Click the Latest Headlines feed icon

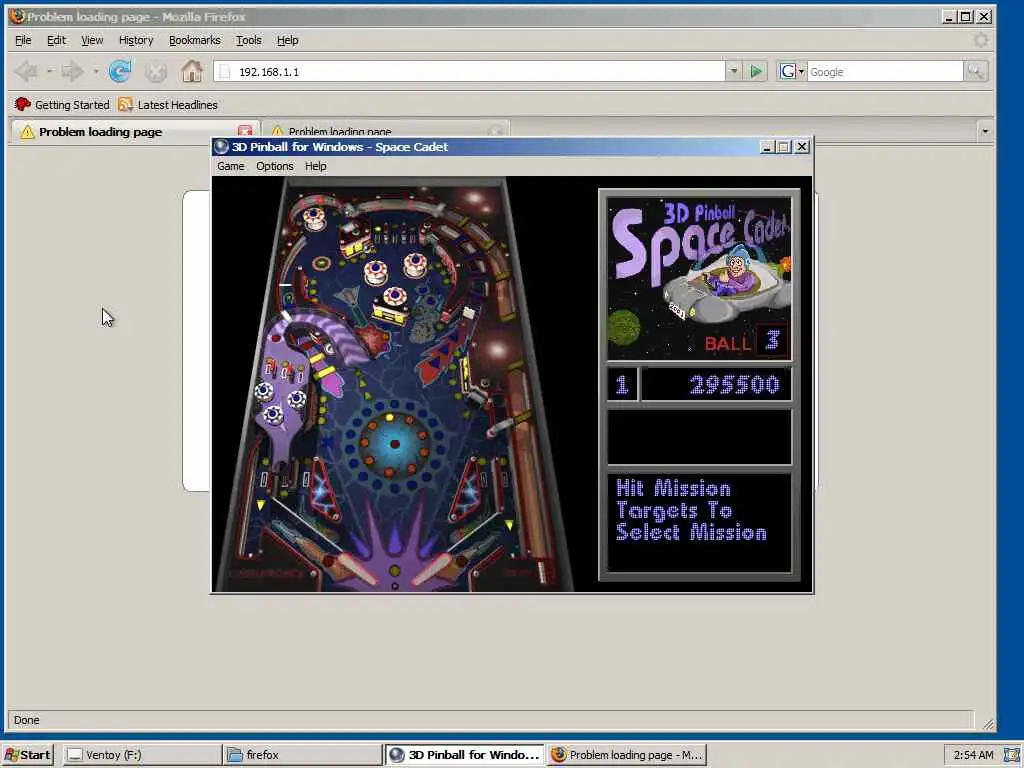[125, 104]
